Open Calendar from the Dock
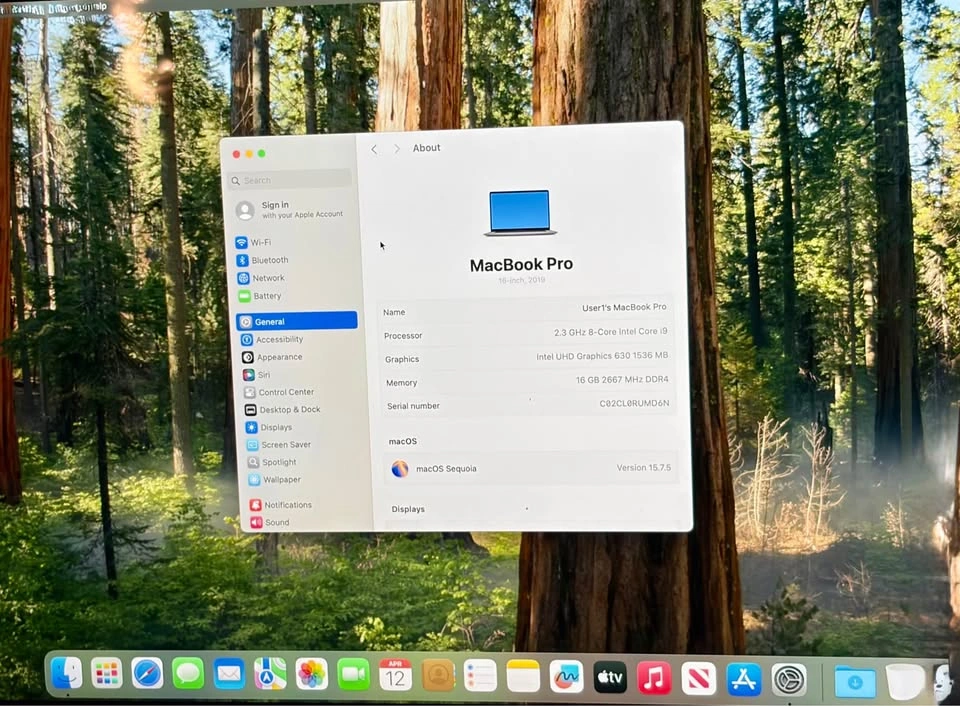Screen dimensions: 960x706 click(x=395, y=675)
